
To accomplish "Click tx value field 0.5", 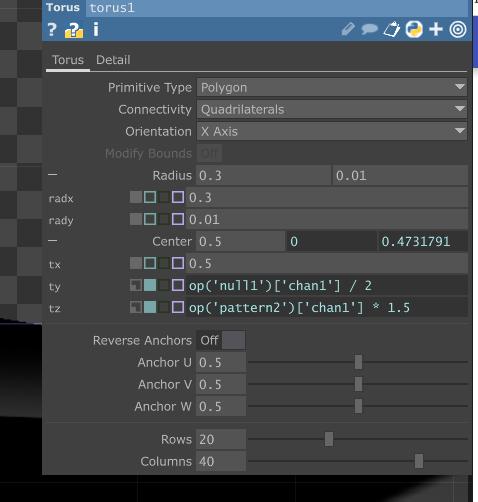I will tap(327, 263).
